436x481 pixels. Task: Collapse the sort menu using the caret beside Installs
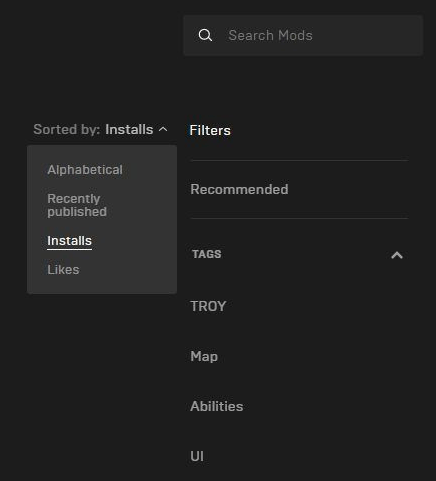click(x=163, y=129)
